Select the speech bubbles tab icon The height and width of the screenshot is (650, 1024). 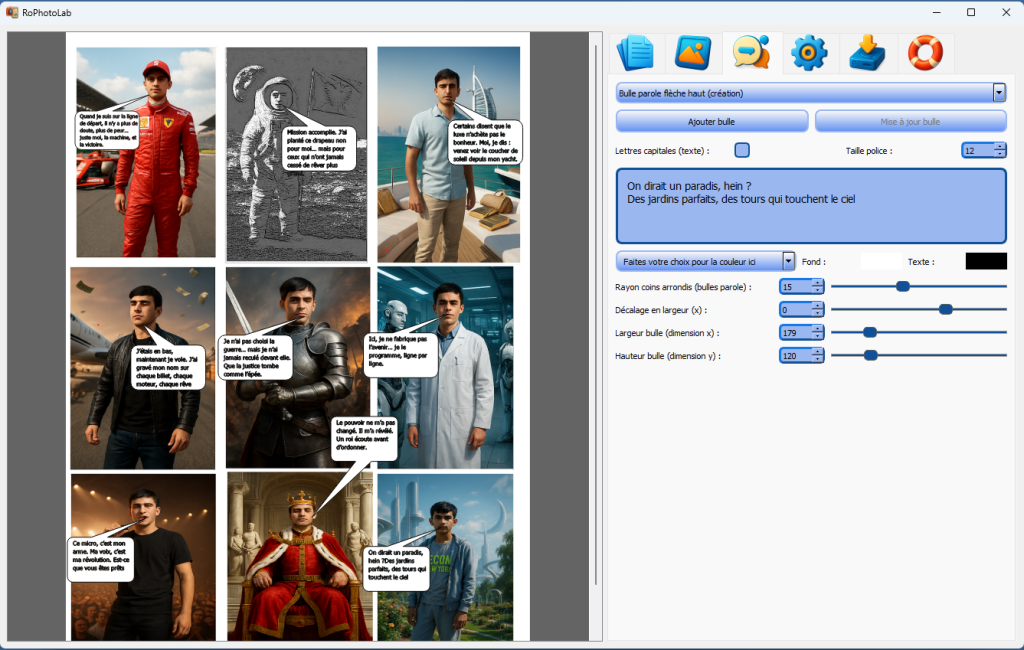tap(751, 53)
